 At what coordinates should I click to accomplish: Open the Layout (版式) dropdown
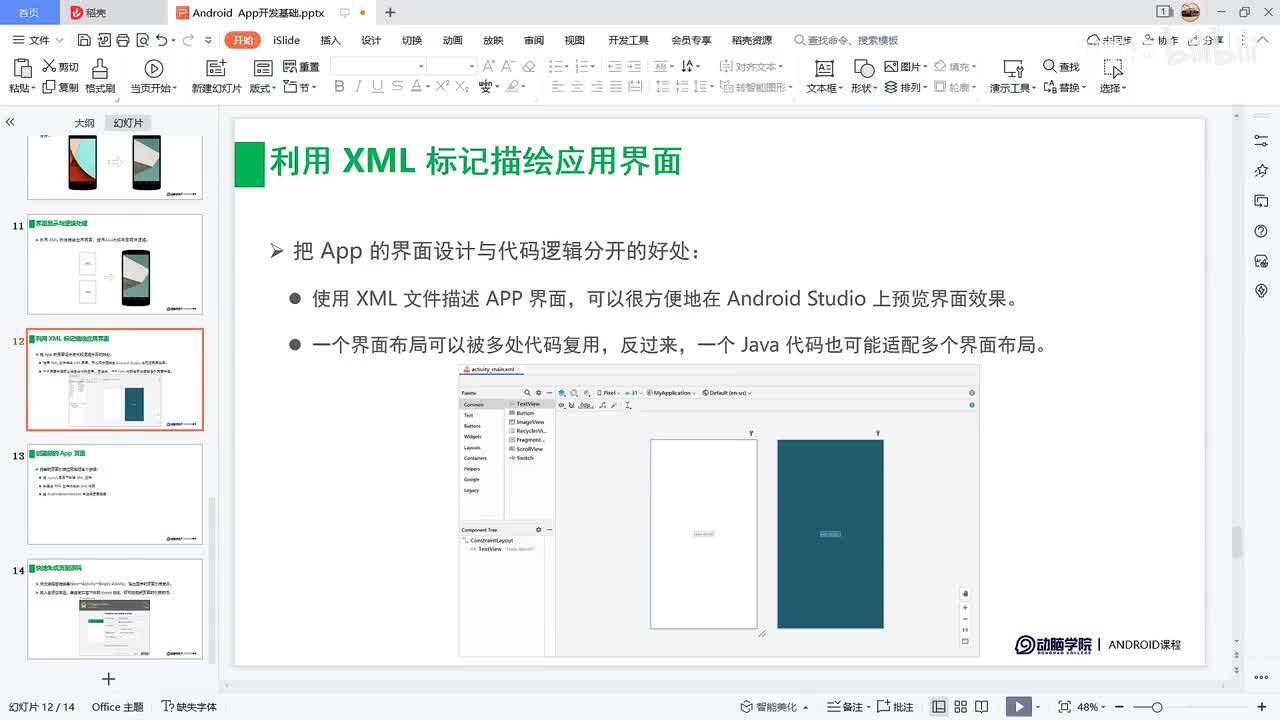coord(265,87)
